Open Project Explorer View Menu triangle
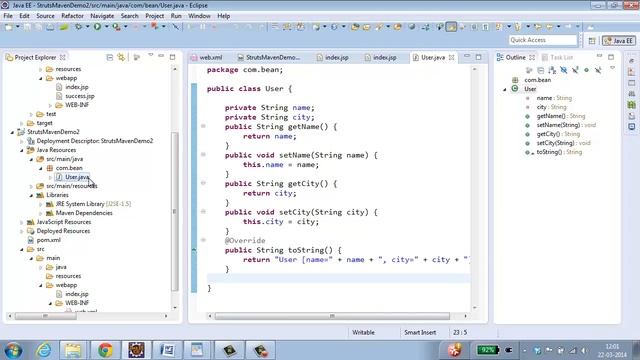This screenshot has height=360, width=640. (x=151, y=55)
